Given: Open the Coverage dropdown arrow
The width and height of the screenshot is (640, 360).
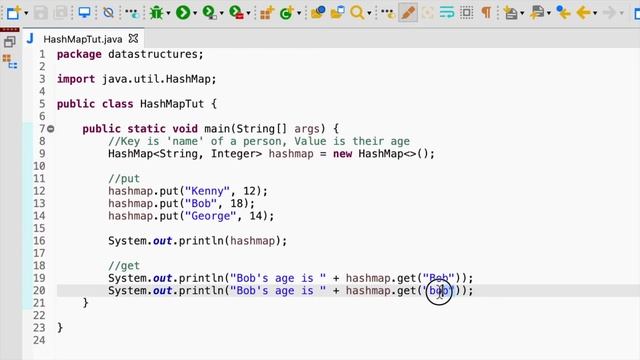Looking at the screenshot, I should [222, 13].
